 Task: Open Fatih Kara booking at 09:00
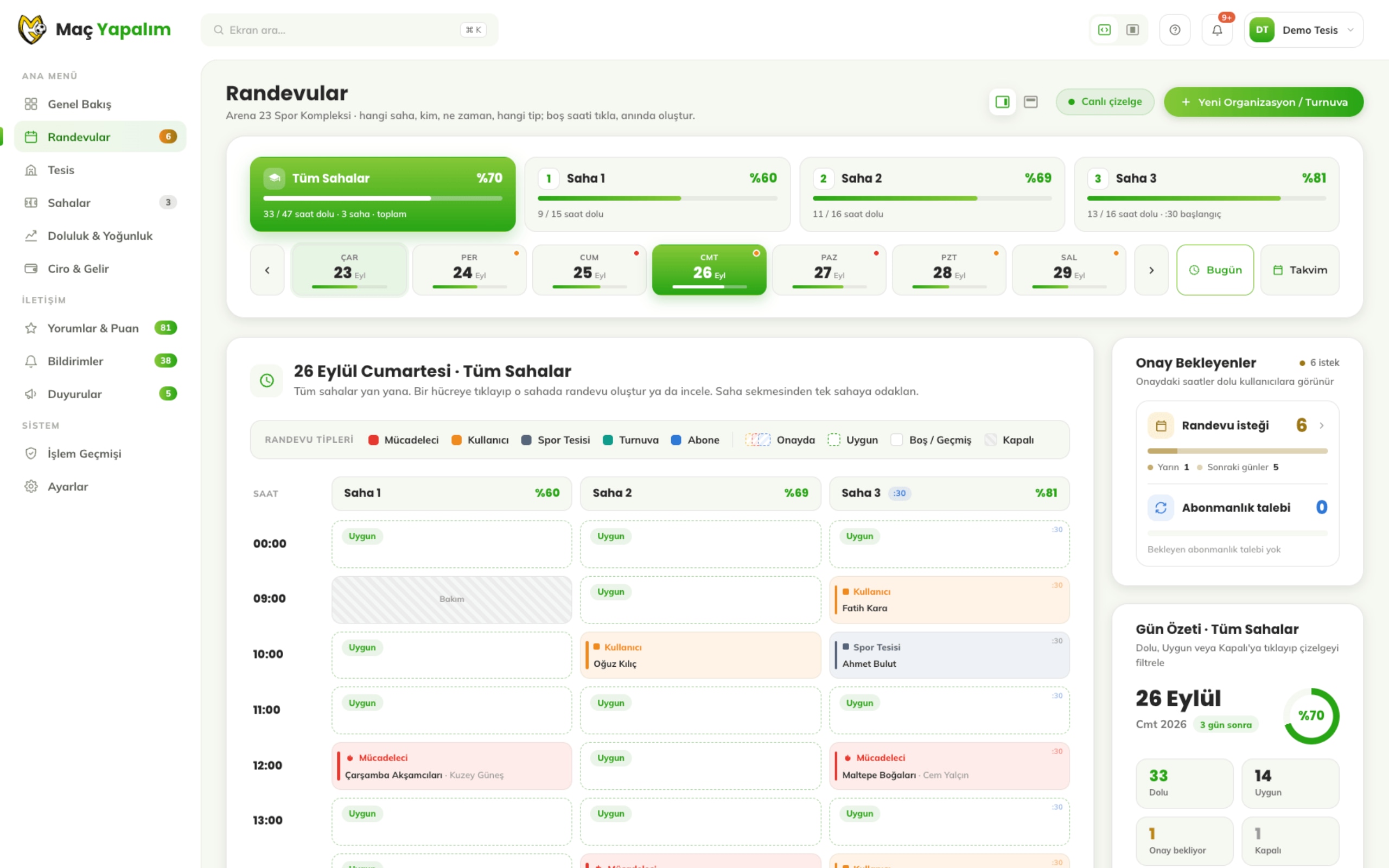(x=950, y=599)
